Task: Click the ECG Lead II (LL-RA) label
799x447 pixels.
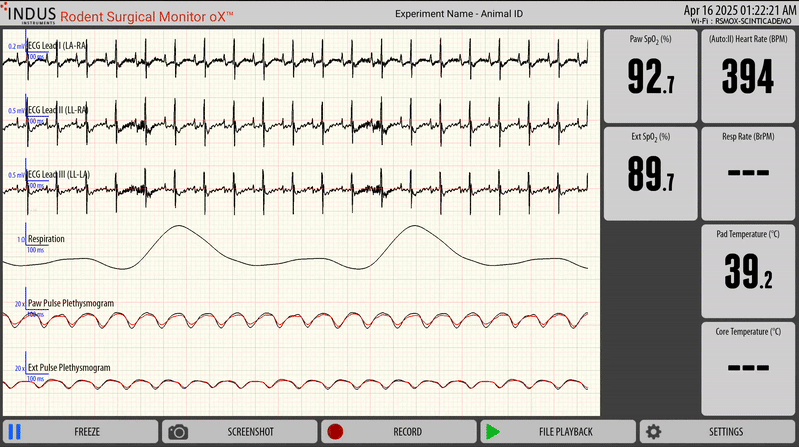Action: [58, 110]
